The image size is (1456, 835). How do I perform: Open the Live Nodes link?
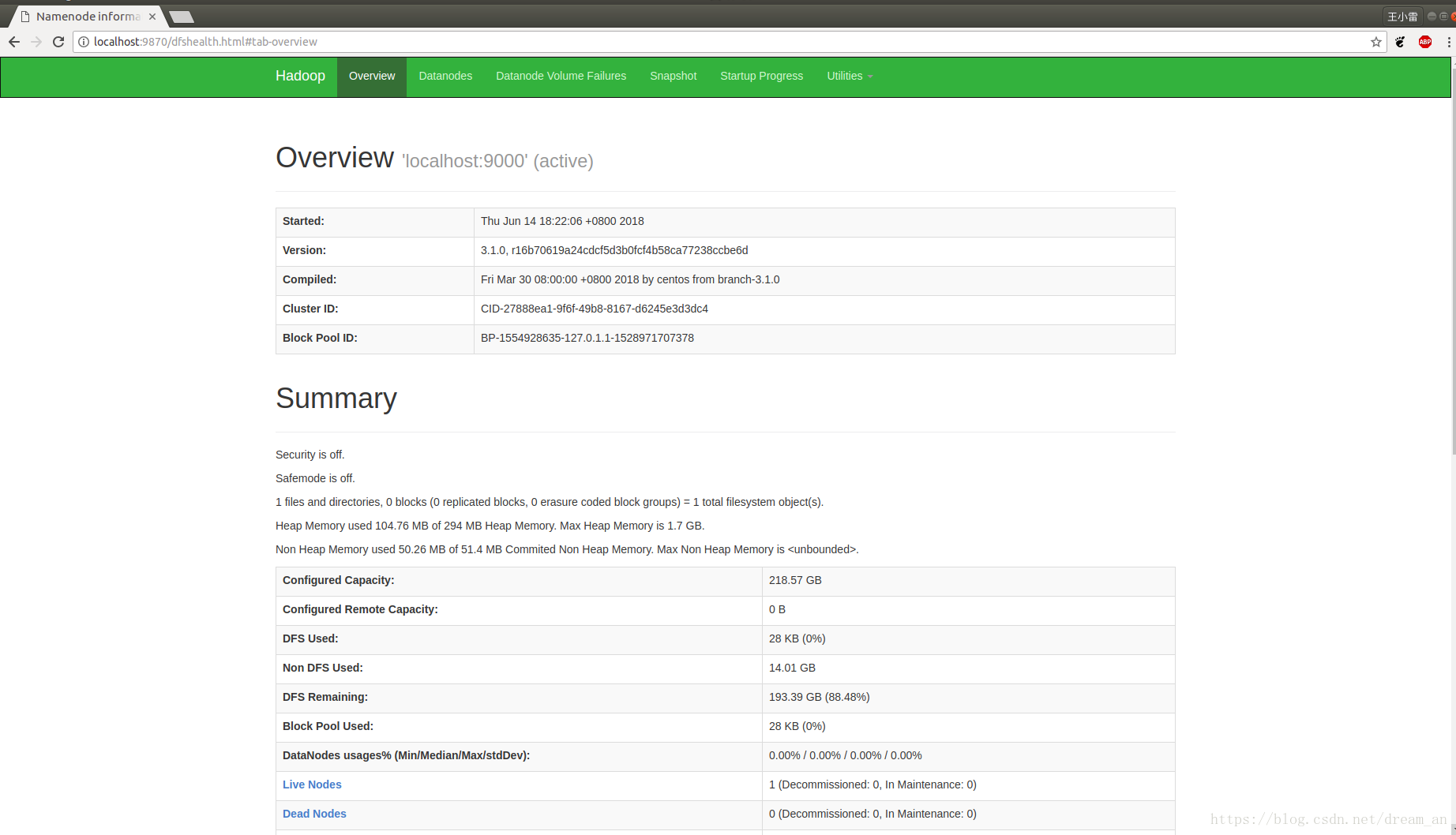click(312, 784)
